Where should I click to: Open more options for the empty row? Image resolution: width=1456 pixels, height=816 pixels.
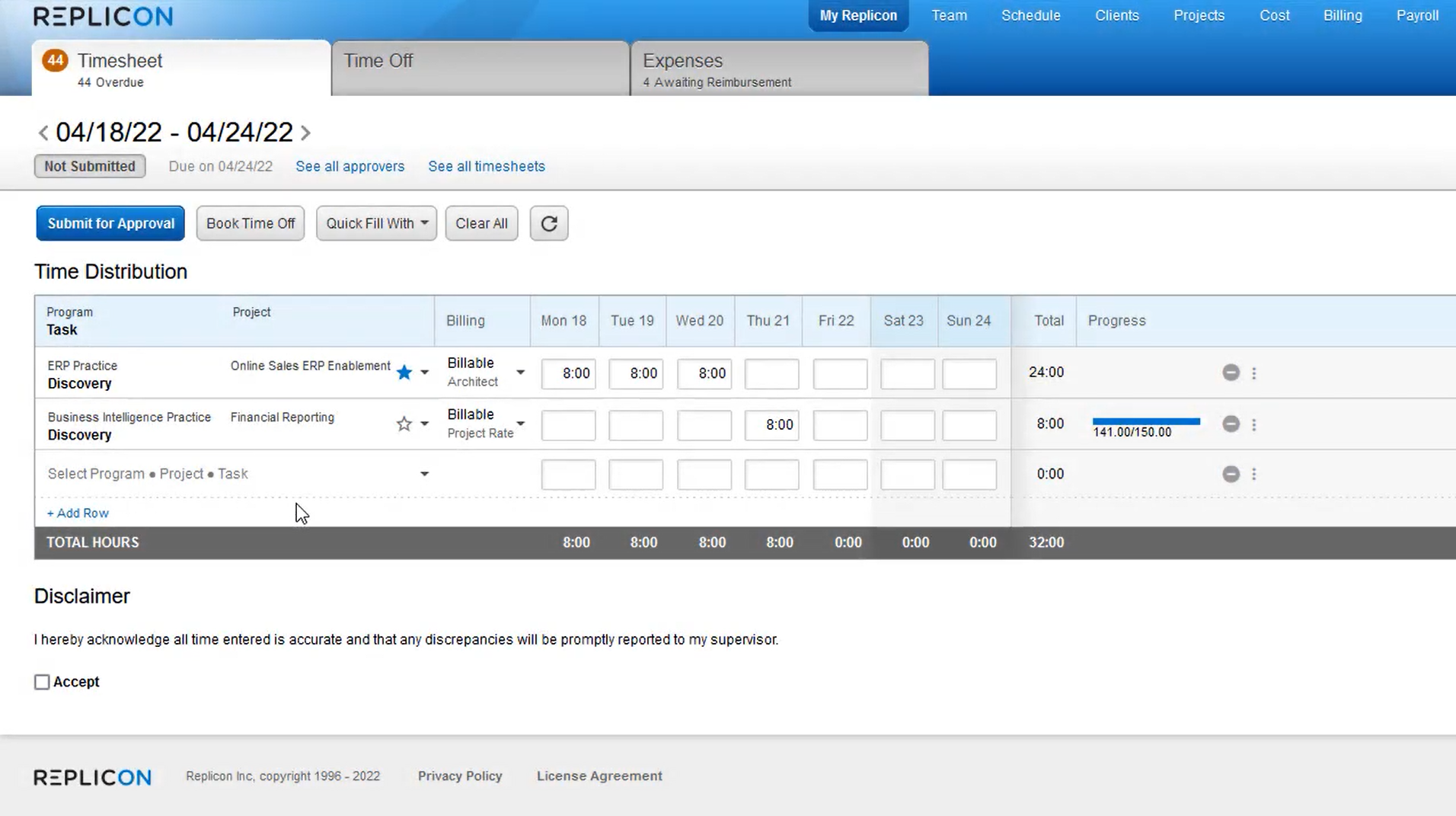click(x=1254, y=474)
